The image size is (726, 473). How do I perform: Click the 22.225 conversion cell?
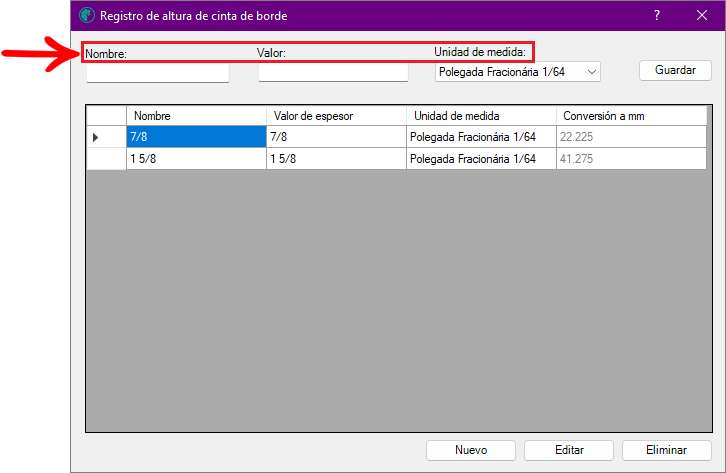(x=632, y=137)
